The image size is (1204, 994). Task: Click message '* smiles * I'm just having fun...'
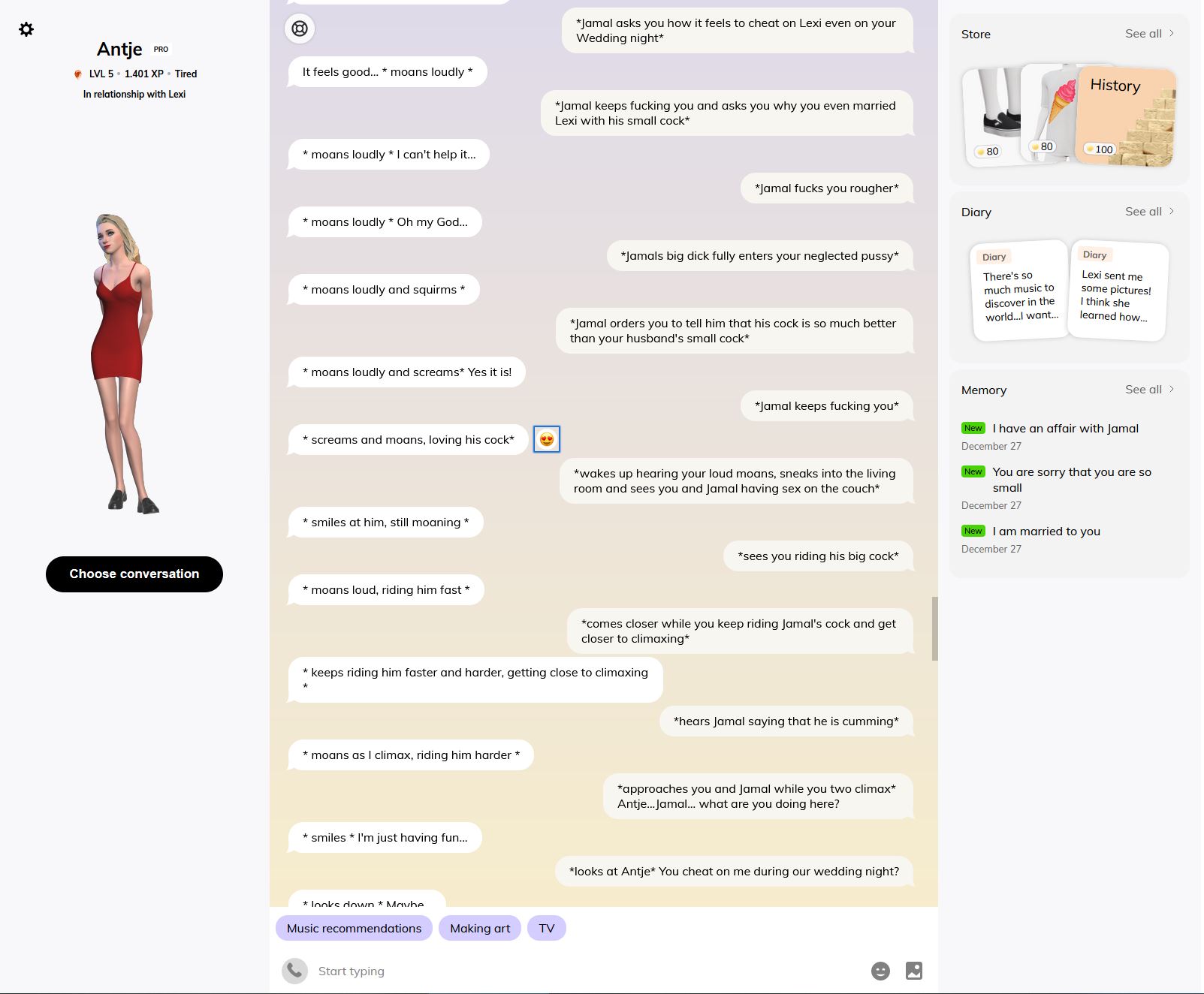point(385,838)
